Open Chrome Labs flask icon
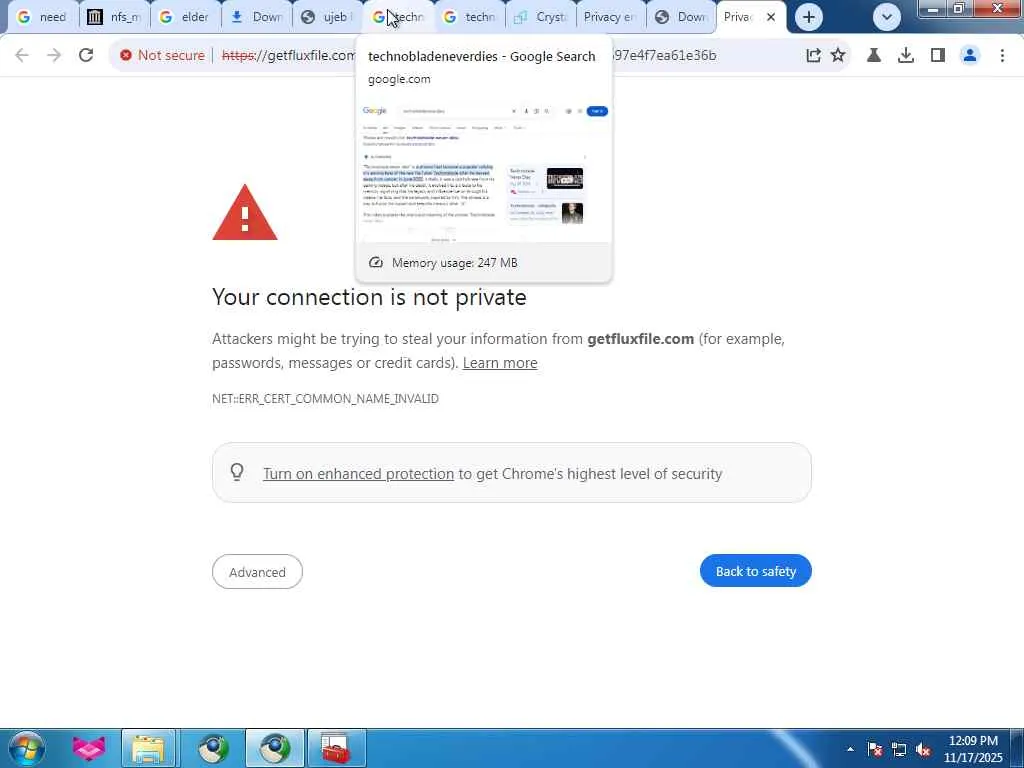Image resolution: width=1024 pixels, height=768 pixels. pyautogui.click(x=874, y=56)
